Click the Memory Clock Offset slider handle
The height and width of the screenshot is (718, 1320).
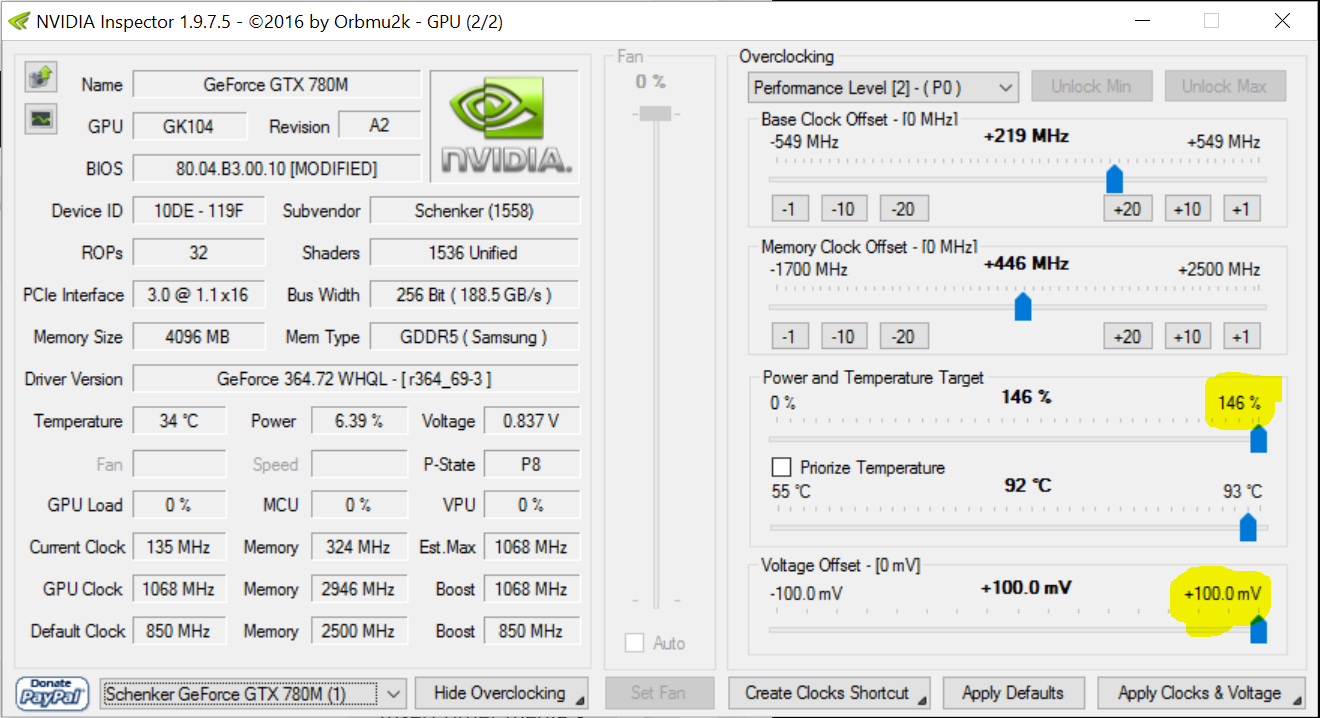click(x=1023, y=306)
